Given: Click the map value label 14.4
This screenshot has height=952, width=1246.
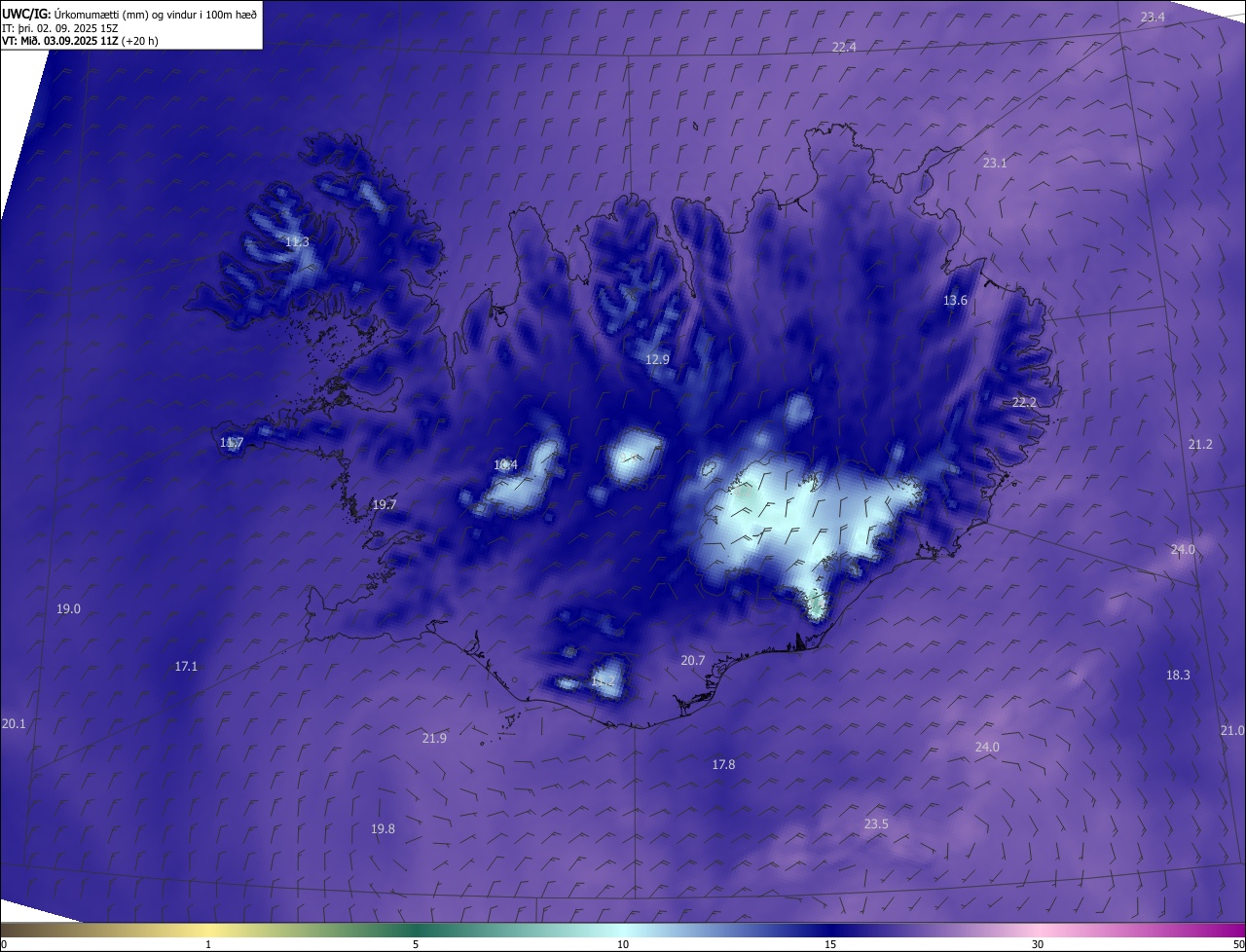Looking at the screenshot, I should click(x=505, y=464).
